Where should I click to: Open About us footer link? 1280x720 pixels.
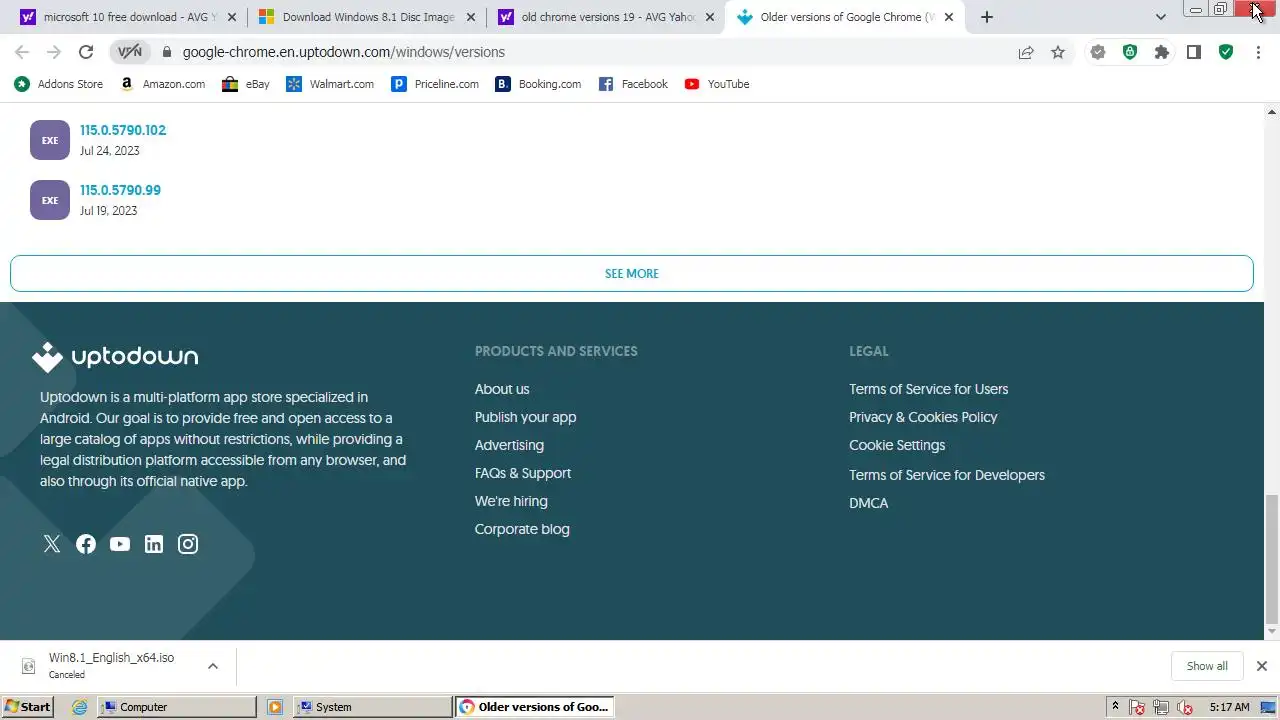502,389
